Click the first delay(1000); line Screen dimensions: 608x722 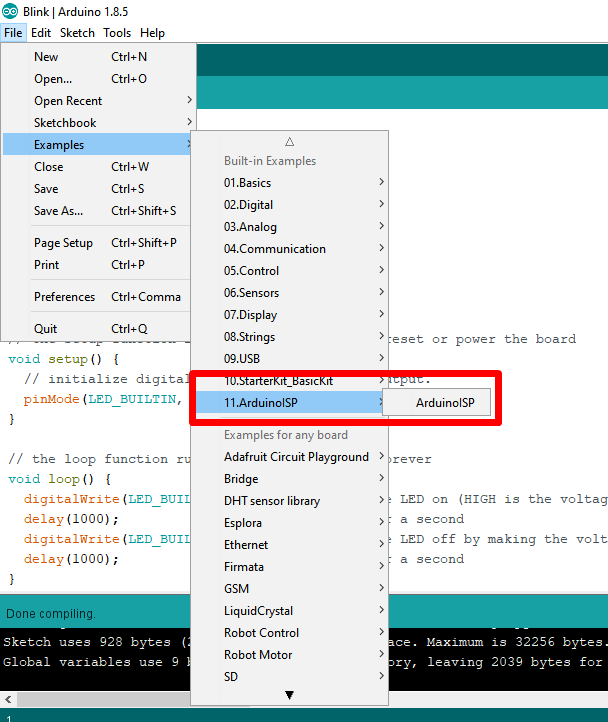coord(71,519)
